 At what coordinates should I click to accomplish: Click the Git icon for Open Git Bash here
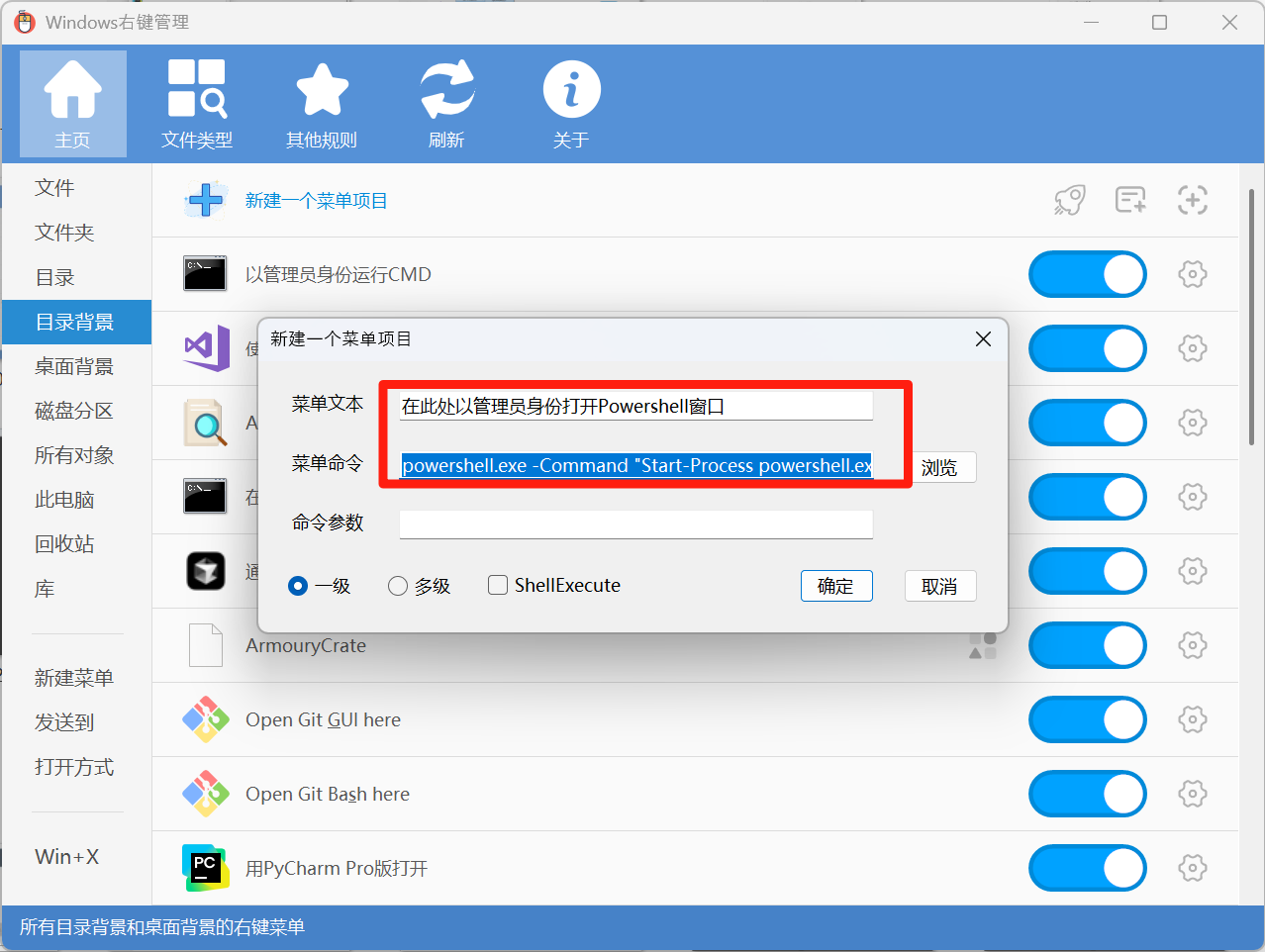click(206, 794)
